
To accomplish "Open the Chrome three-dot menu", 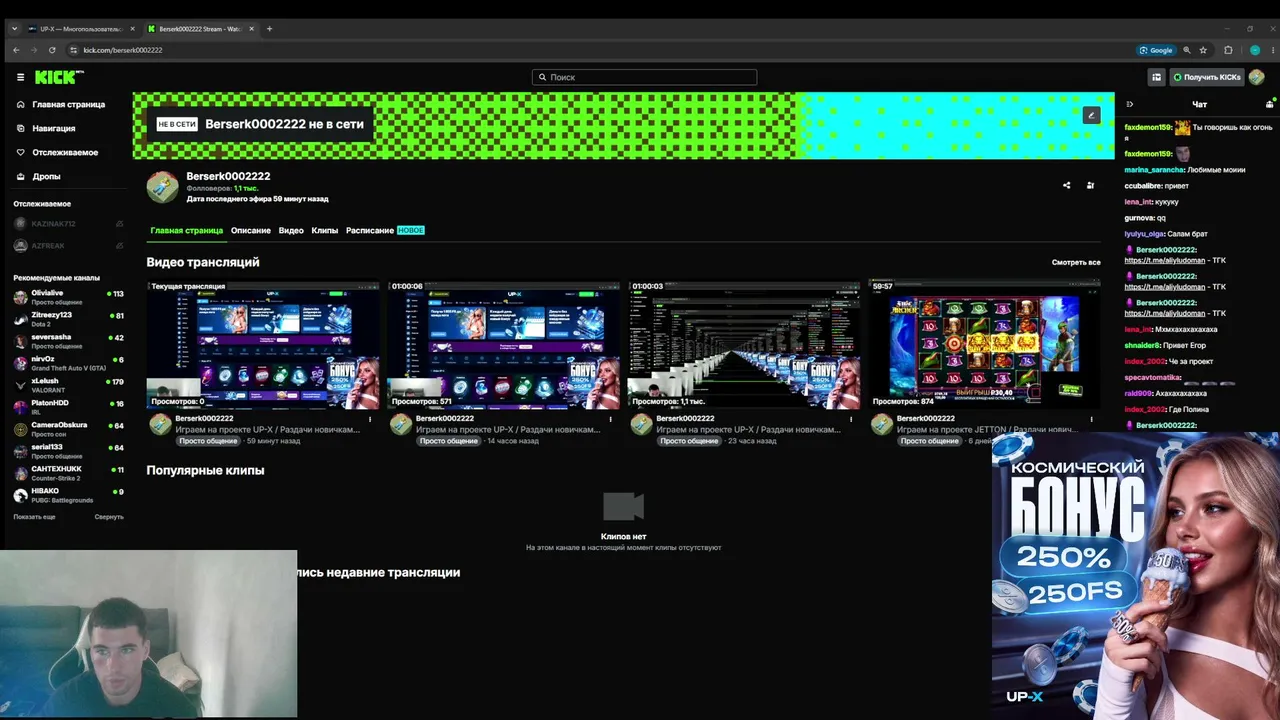I will [1271, 50].
